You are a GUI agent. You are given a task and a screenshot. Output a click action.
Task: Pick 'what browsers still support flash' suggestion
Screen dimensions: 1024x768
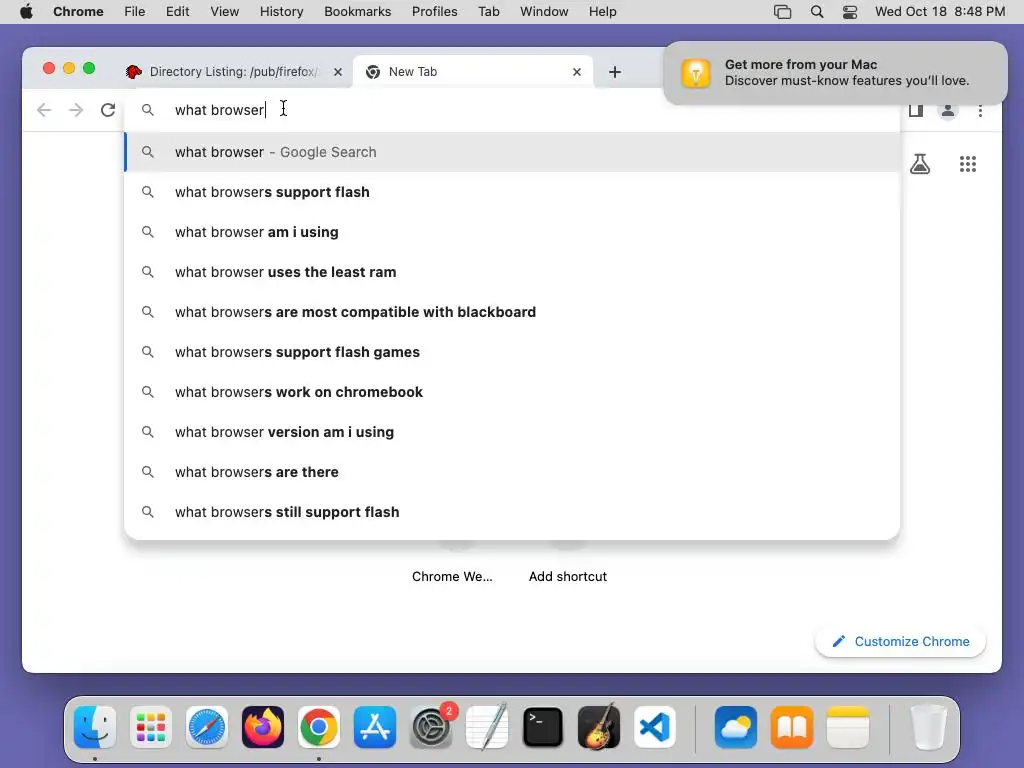tap(512, 512)
